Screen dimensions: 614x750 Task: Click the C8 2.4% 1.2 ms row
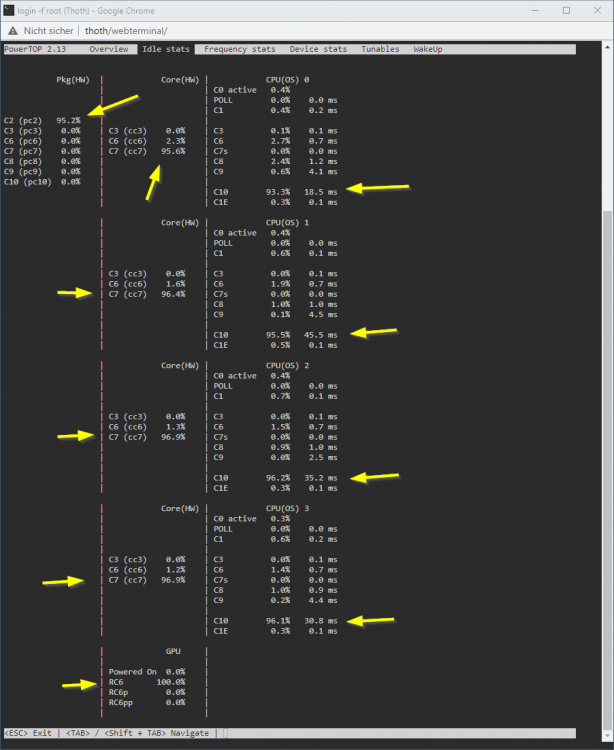point(275,161)
